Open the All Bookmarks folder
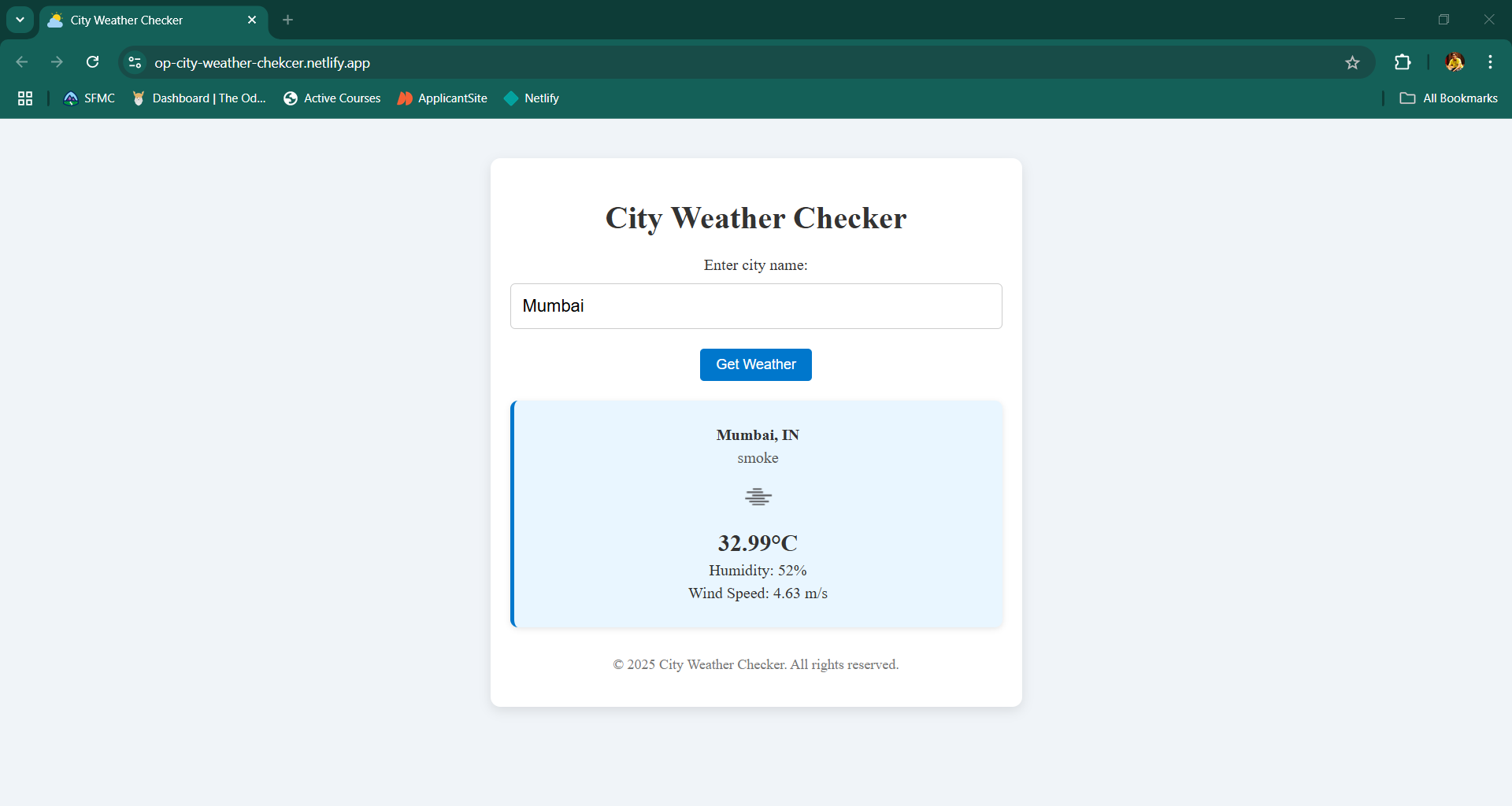This screenshot has width=1512, height=806. tap(1449, 98)
